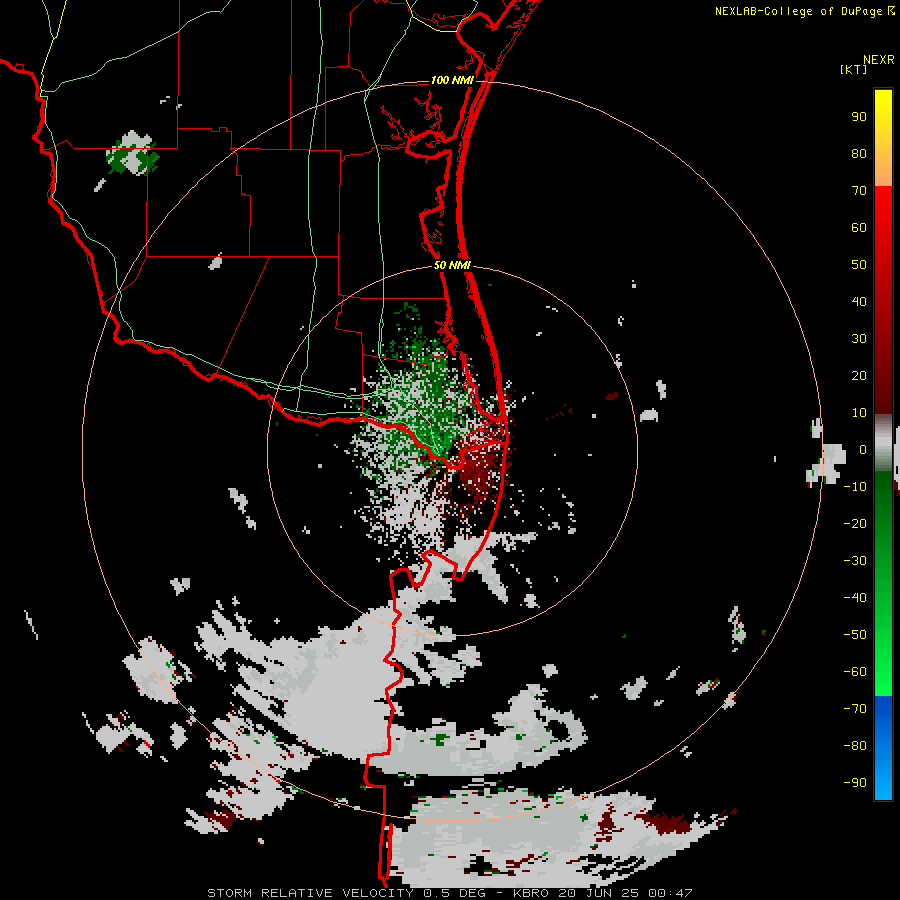This screenshot has width=900, height=900.
Task: Click the -40 value on the velocity scale
Action: click(855, 598)
